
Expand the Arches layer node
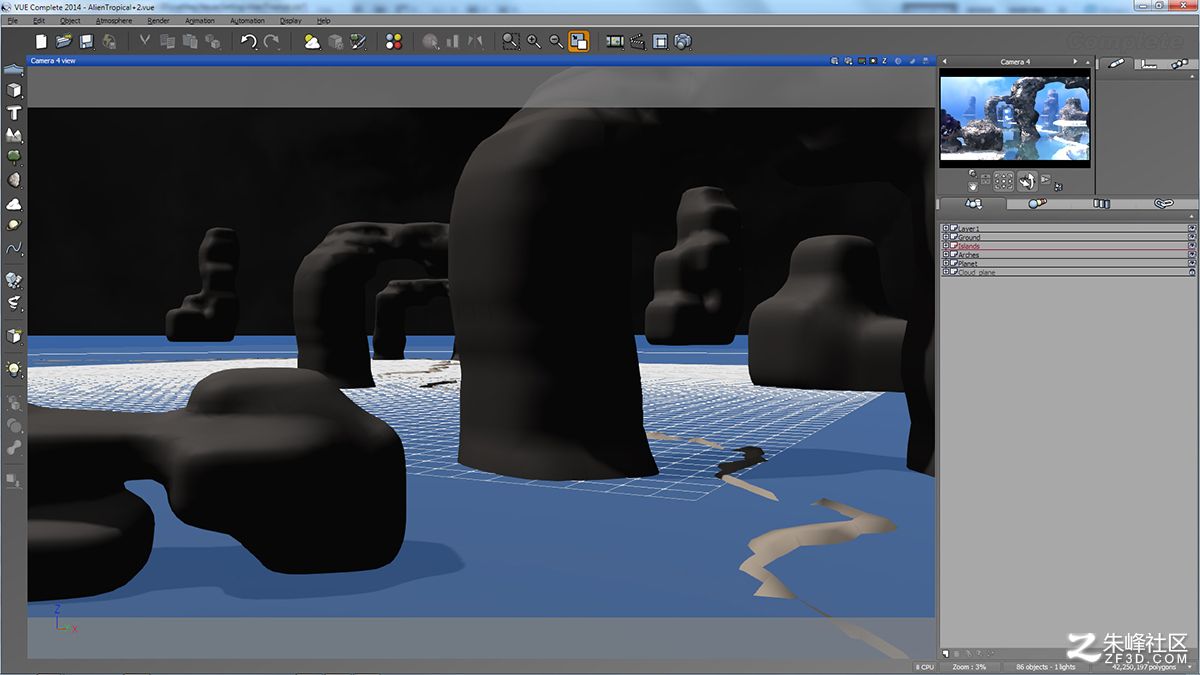(945, 255)
